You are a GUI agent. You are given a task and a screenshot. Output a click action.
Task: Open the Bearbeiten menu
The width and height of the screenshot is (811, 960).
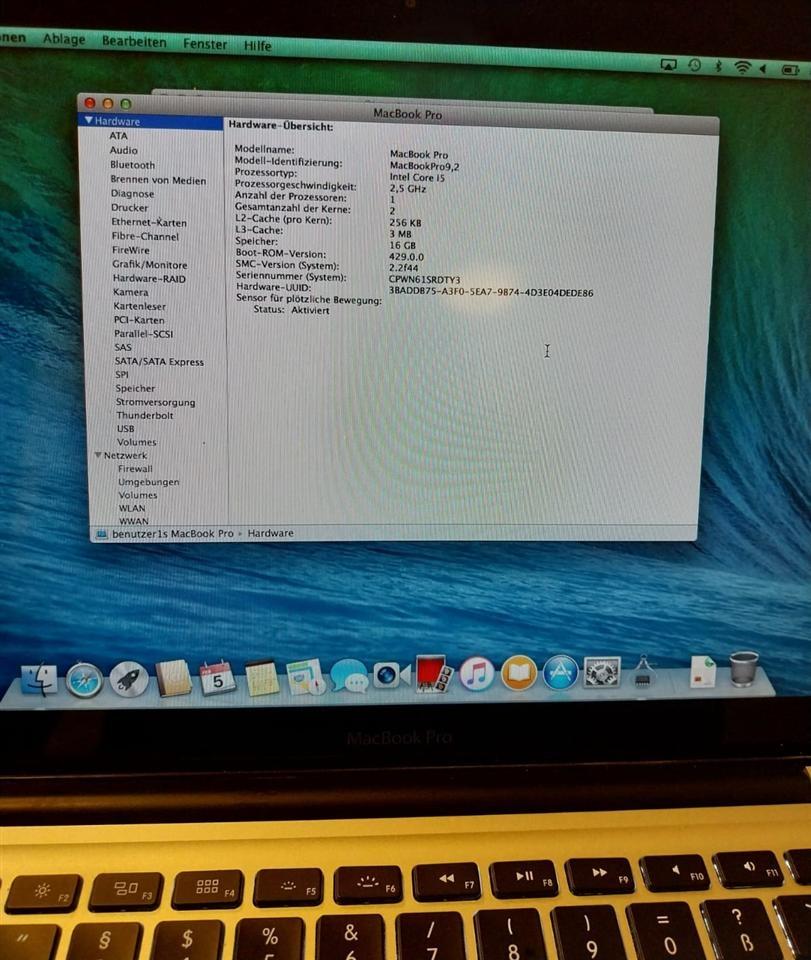click(134, 42)
